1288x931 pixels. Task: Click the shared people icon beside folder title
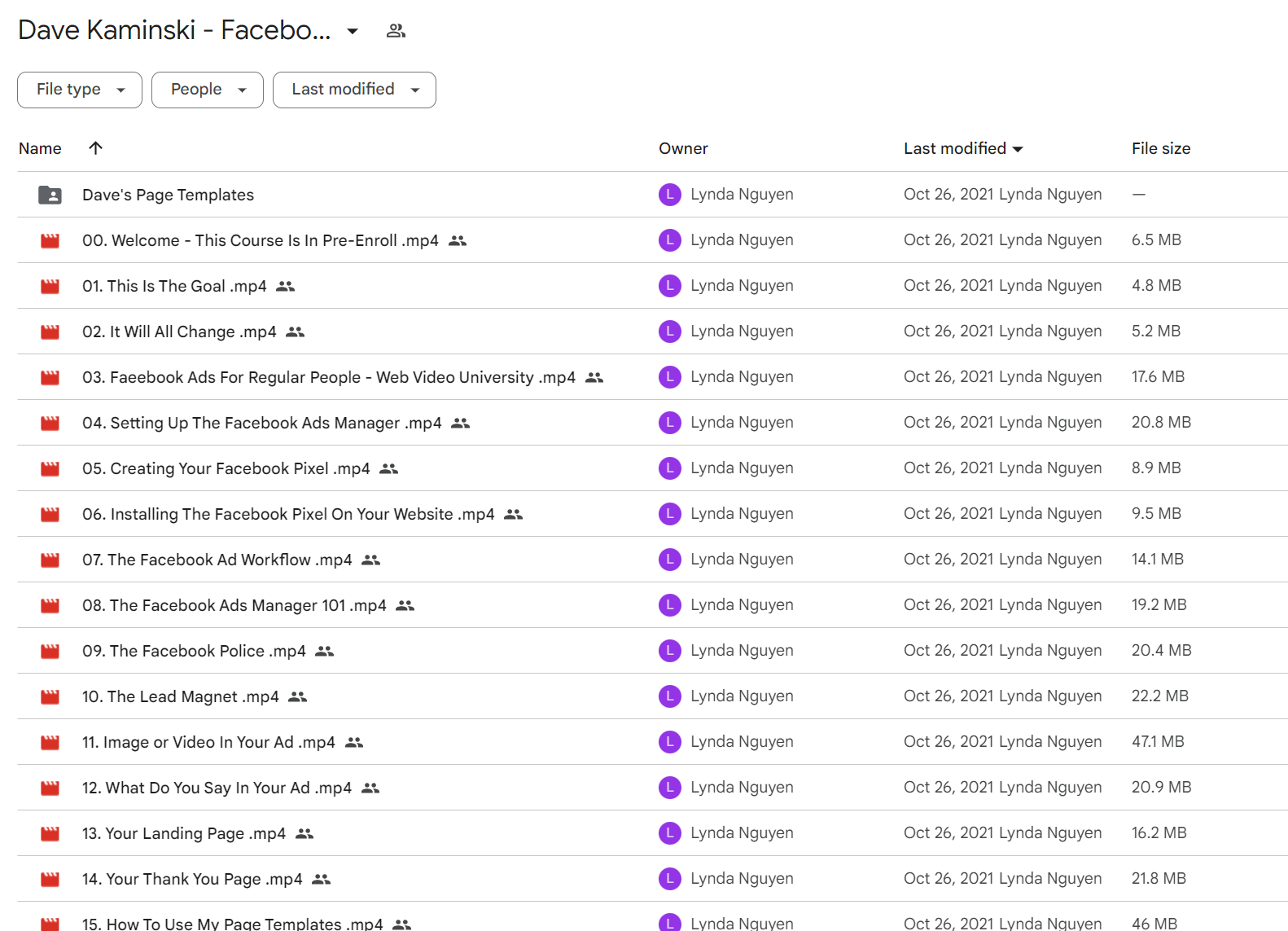396,31
